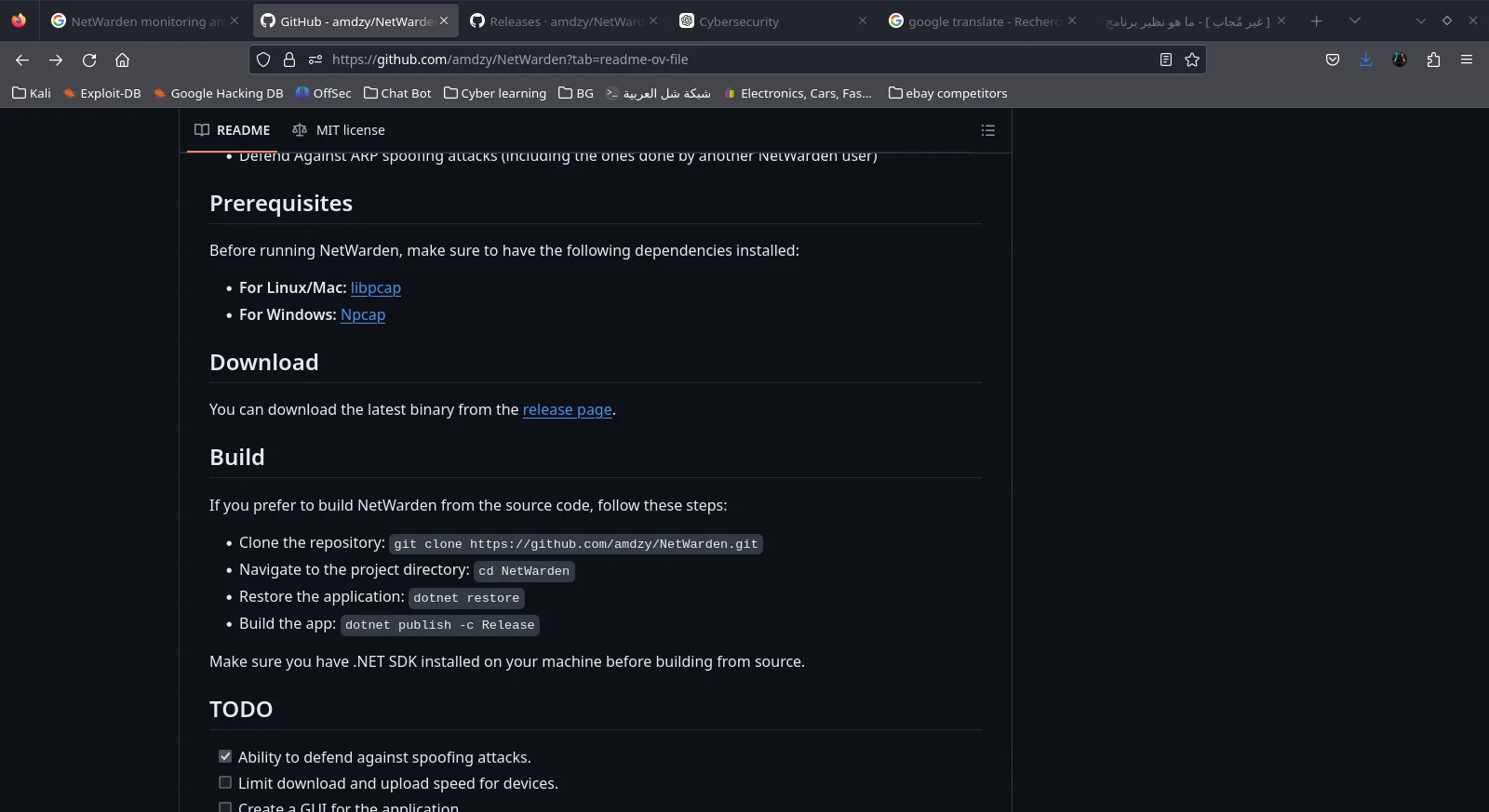The height and width of the screenshot is (812, 1489).
Task: Bookmark this page with star
Action: coord(1192,60)
